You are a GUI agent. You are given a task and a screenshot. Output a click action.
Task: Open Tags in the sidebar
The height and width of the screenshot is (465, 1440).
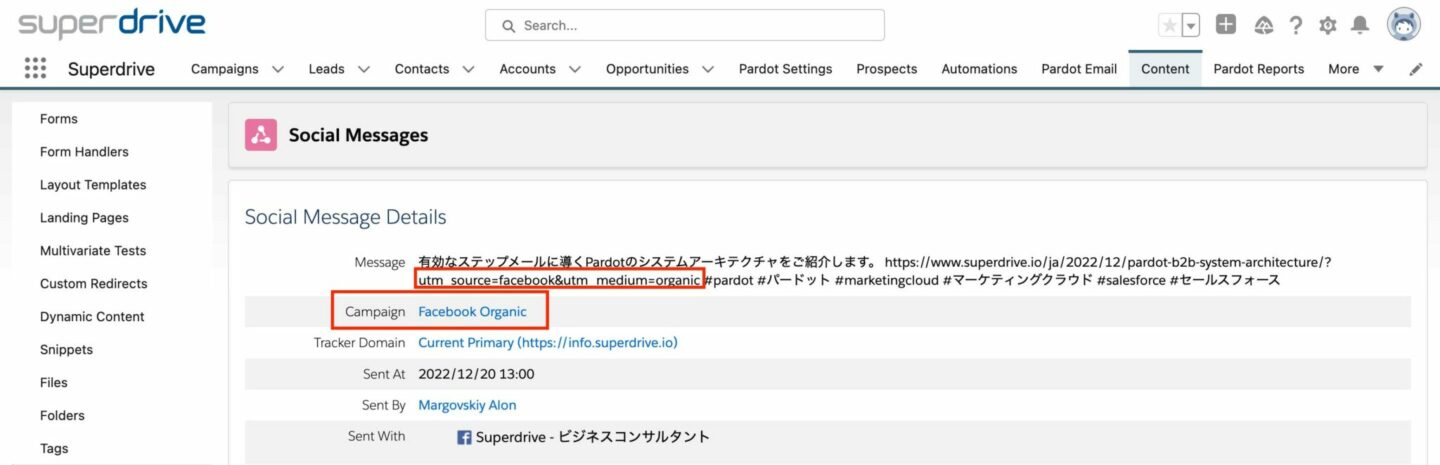pyautogui.click(x=56, y=449)
